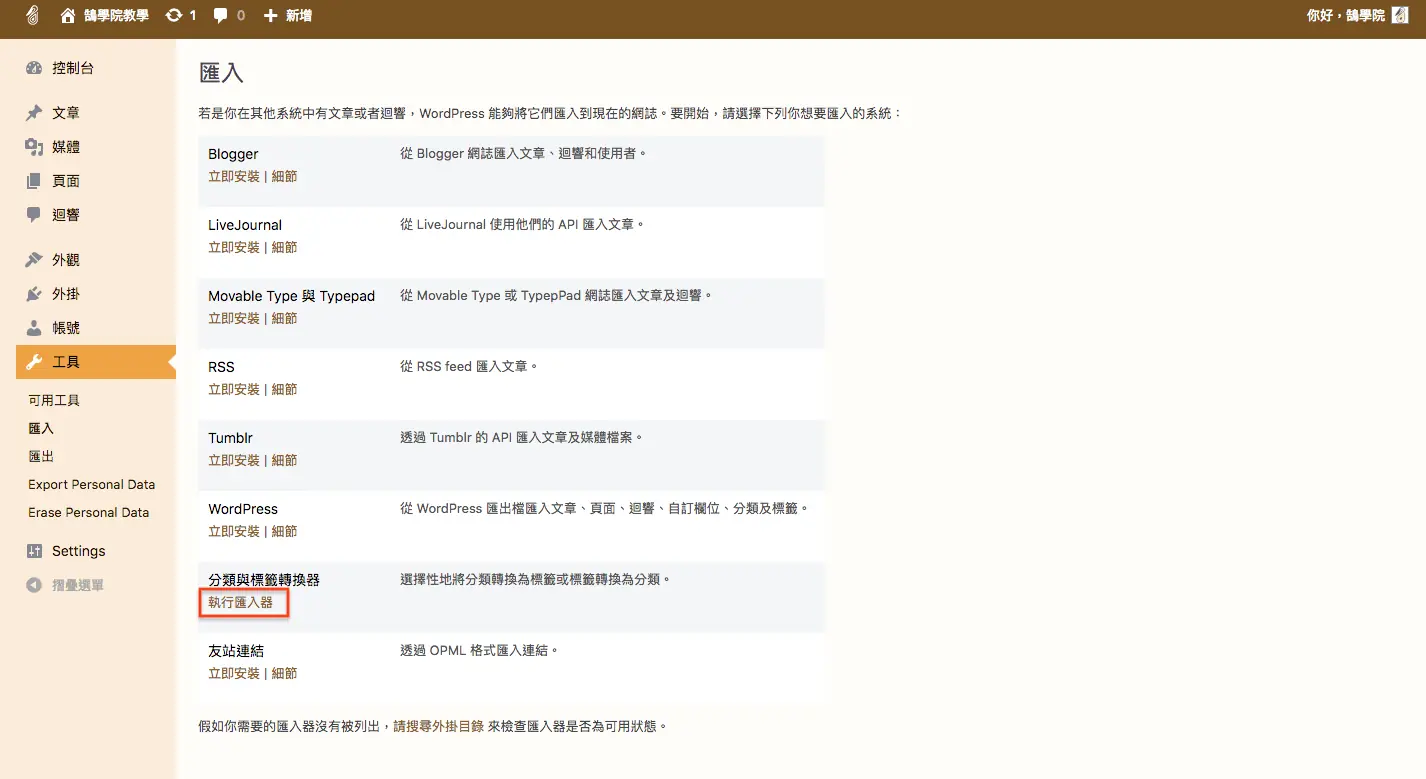1426x779 pixels.
Task: Click 細節 for Blogger
Action: (284, 176)
